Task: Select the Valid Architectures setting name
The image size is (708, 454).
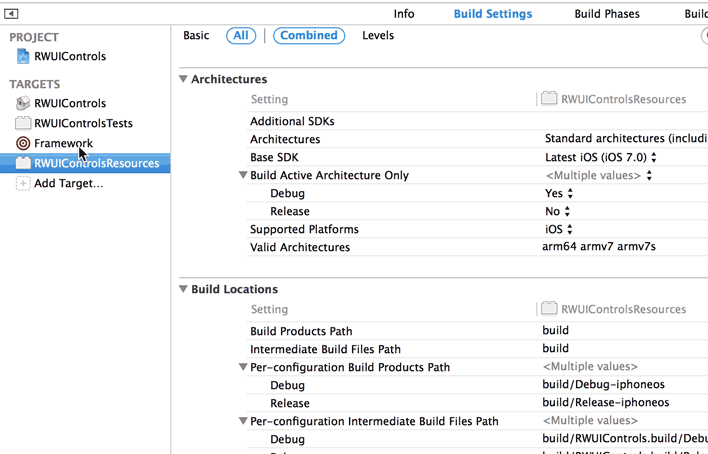Action: [300, 248]
